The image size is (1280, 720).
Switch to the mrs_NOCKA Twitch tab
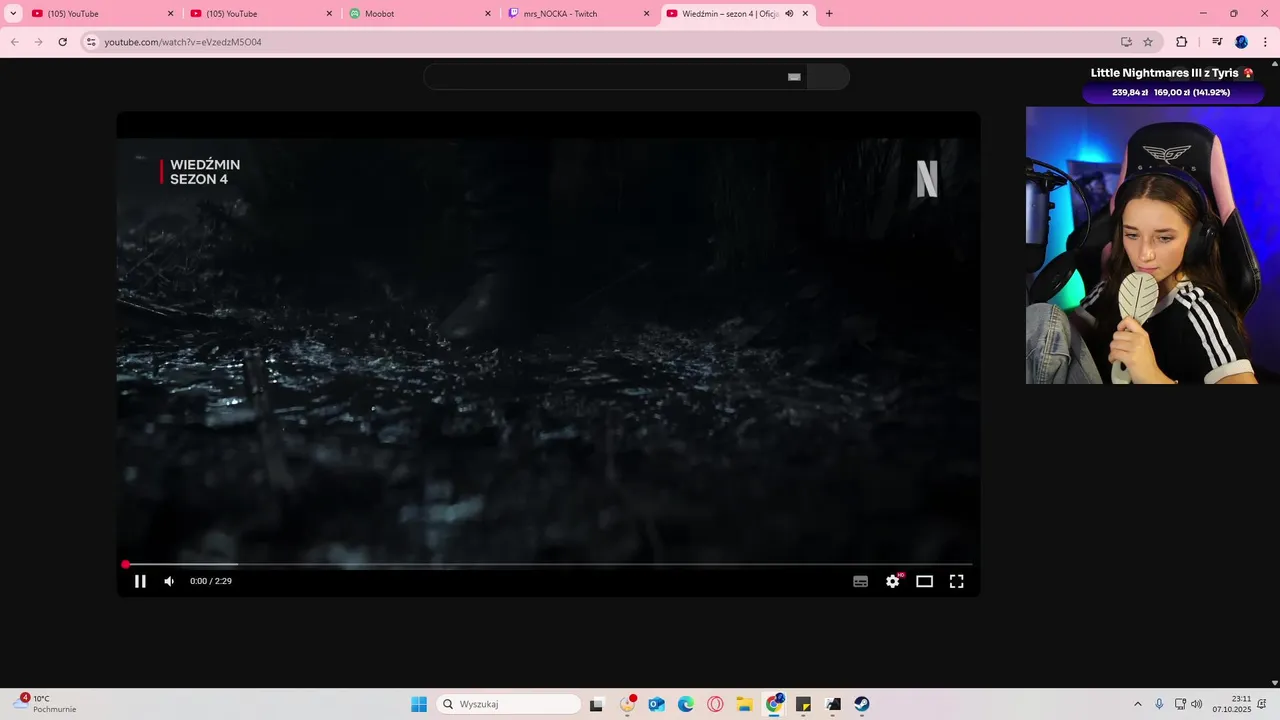point(577,14)
